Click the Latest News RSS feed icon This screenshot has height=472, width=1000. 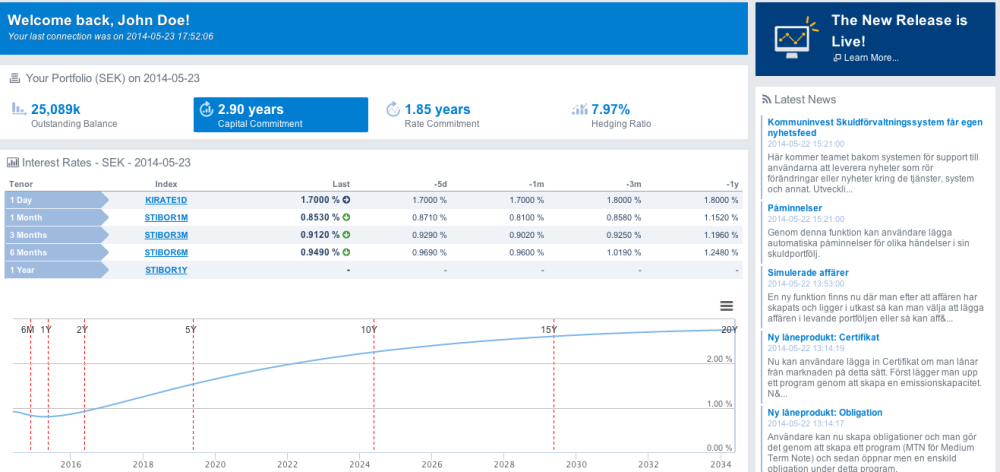766,100
